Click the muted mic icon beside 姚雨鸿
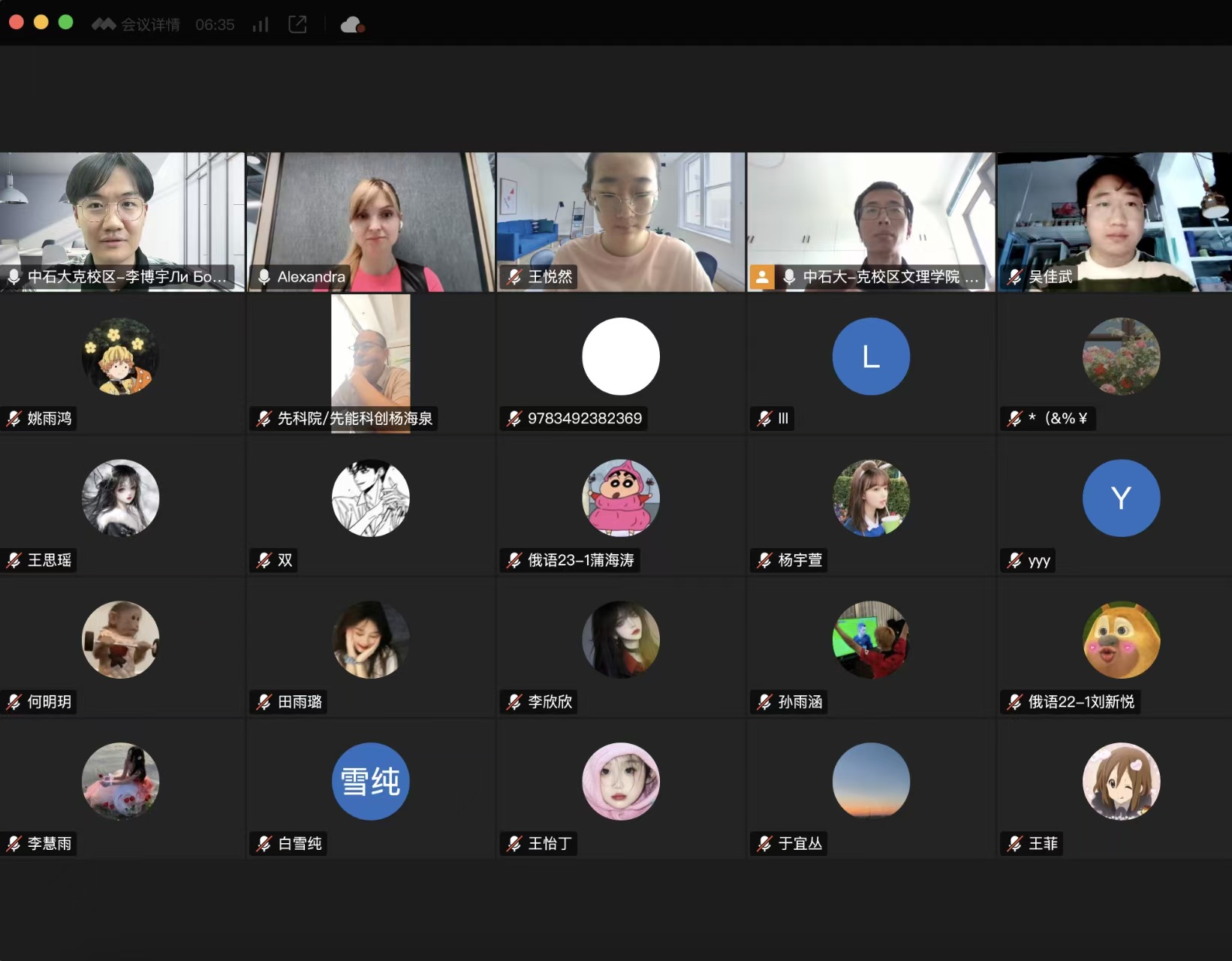1232x961 pixels. coord(14,419)
